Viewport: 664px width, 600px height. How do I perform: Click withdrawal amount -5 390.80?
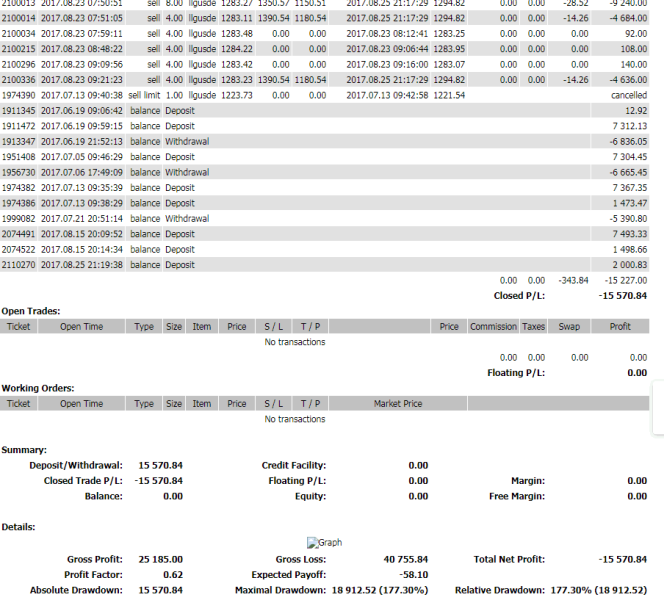(628, 218)
